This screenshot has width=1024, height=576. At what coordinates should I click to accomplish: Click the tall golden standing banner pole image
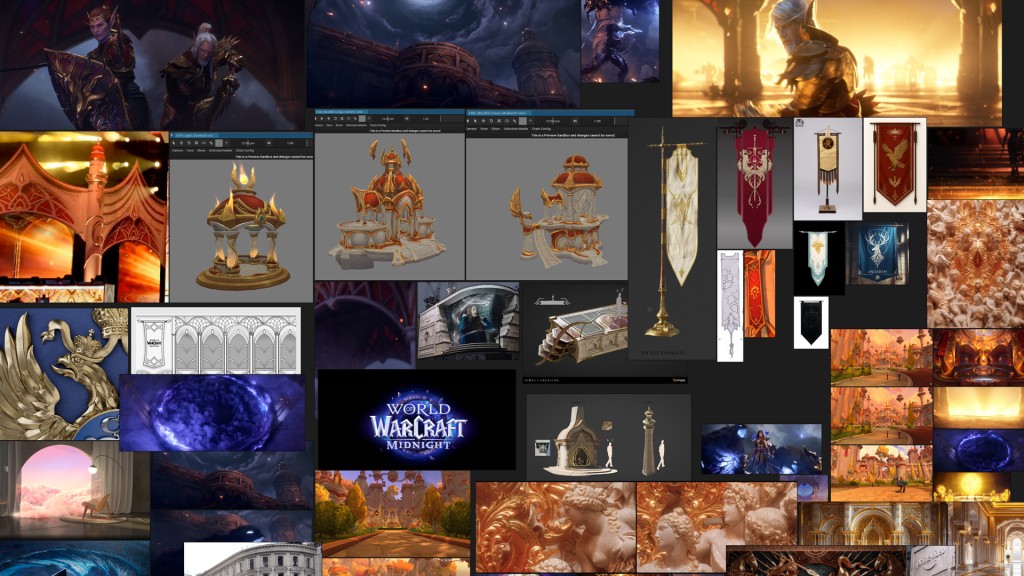(671, 240)
